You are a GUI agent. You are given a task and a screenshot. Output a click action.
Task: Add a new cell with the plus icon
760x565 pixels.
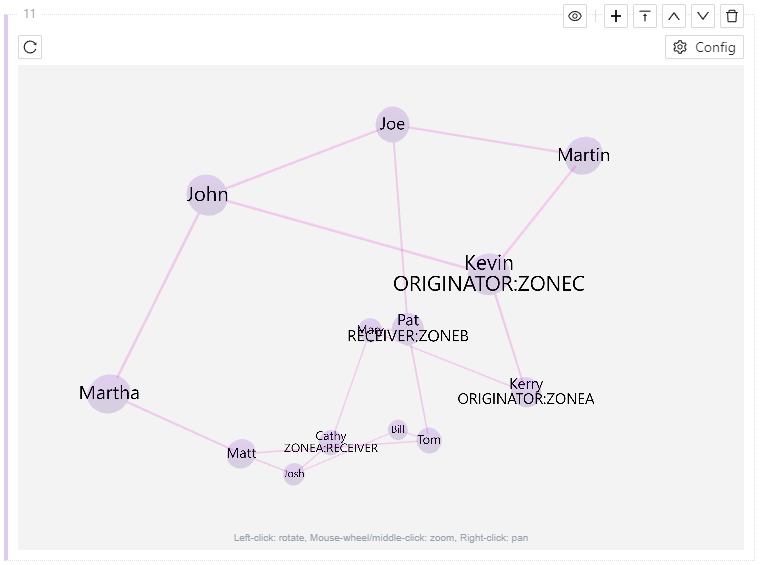(616, 16)
